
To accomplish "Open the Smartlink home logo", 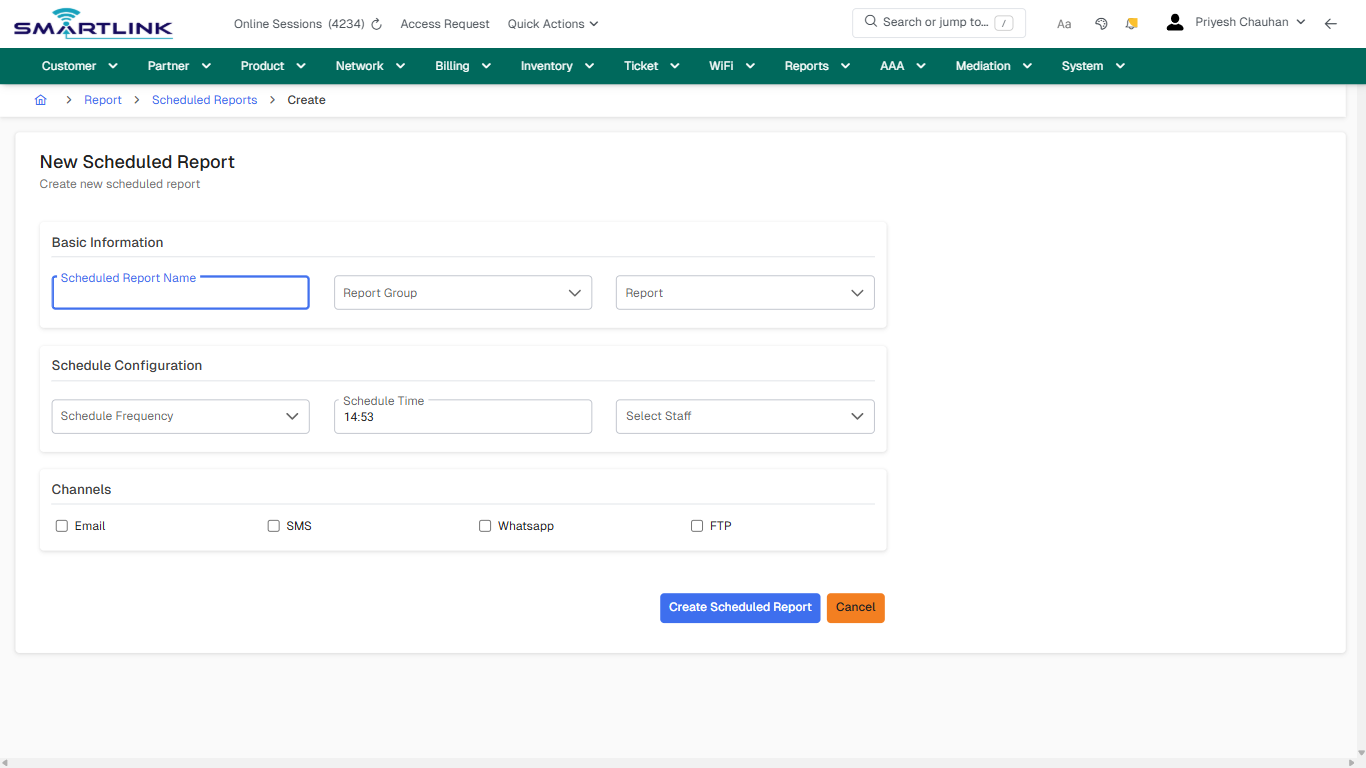I will [x=92, y=23].
